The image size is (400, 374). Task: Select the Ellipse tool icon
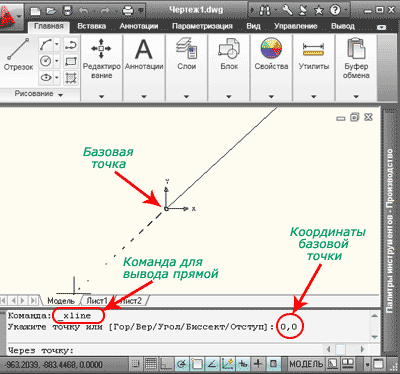(46, 78)
